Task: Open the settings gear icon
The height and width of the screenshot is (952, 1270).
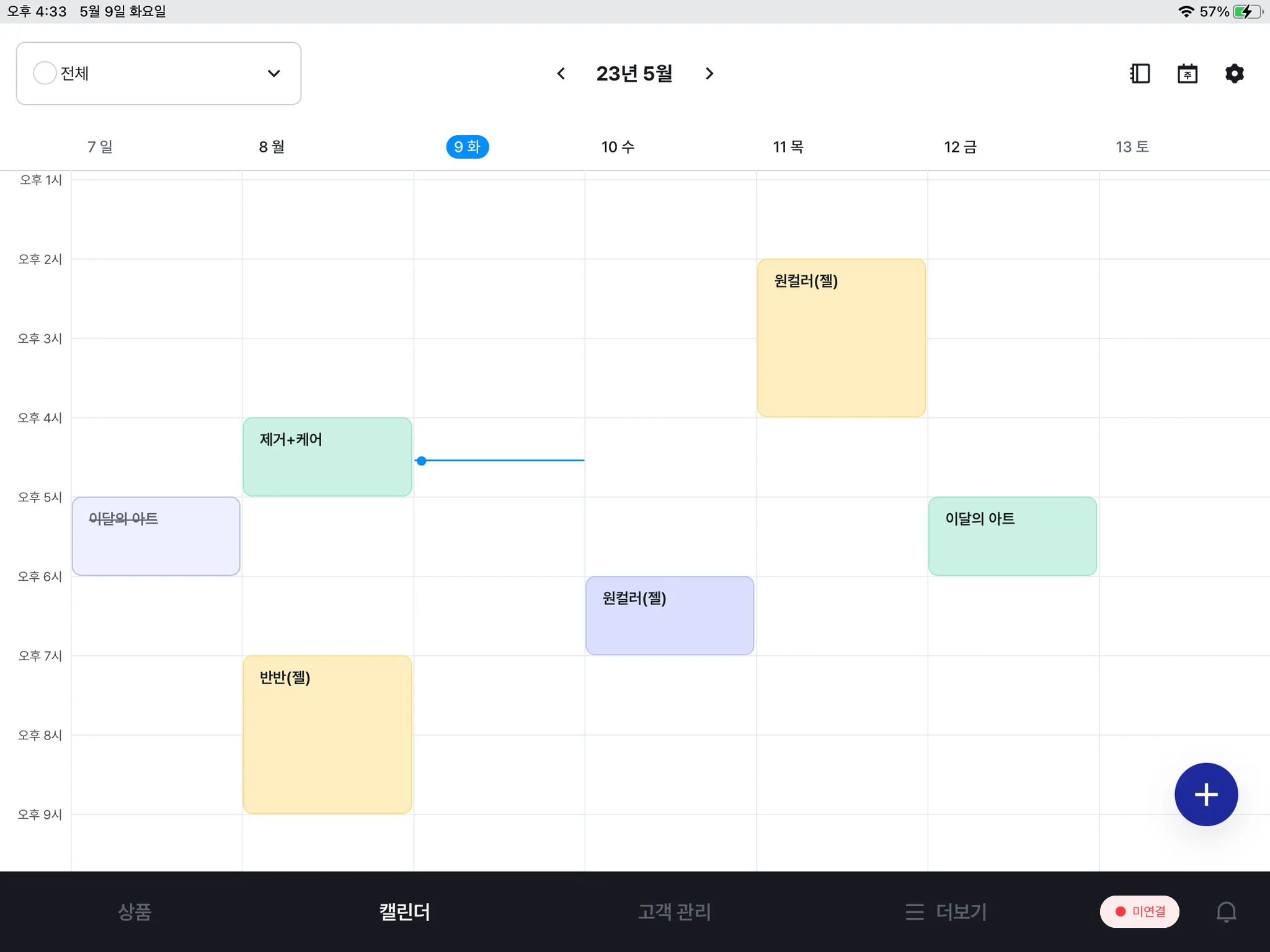Action: pos(1234,74)
